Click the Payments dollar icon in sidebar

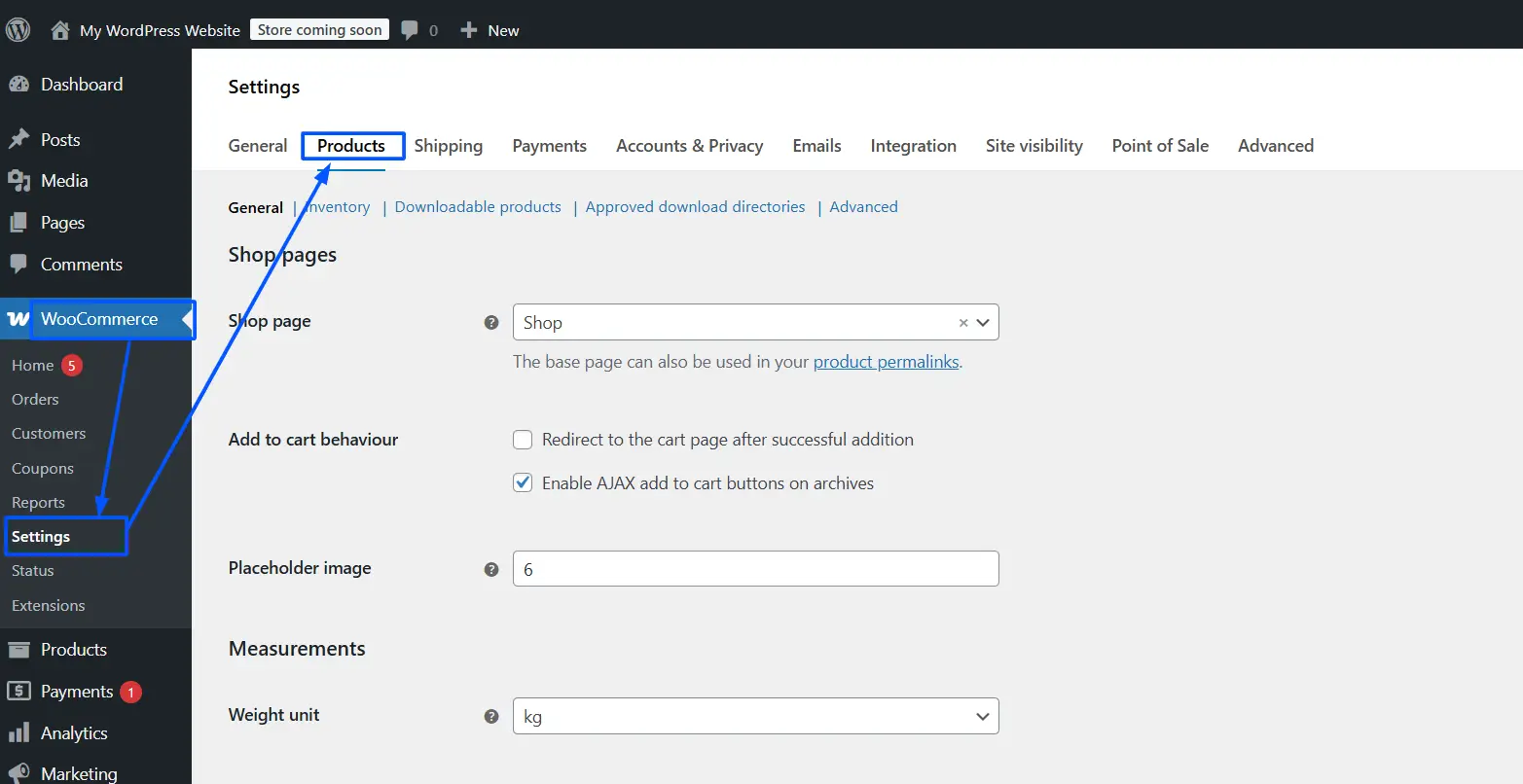[18, 691]
